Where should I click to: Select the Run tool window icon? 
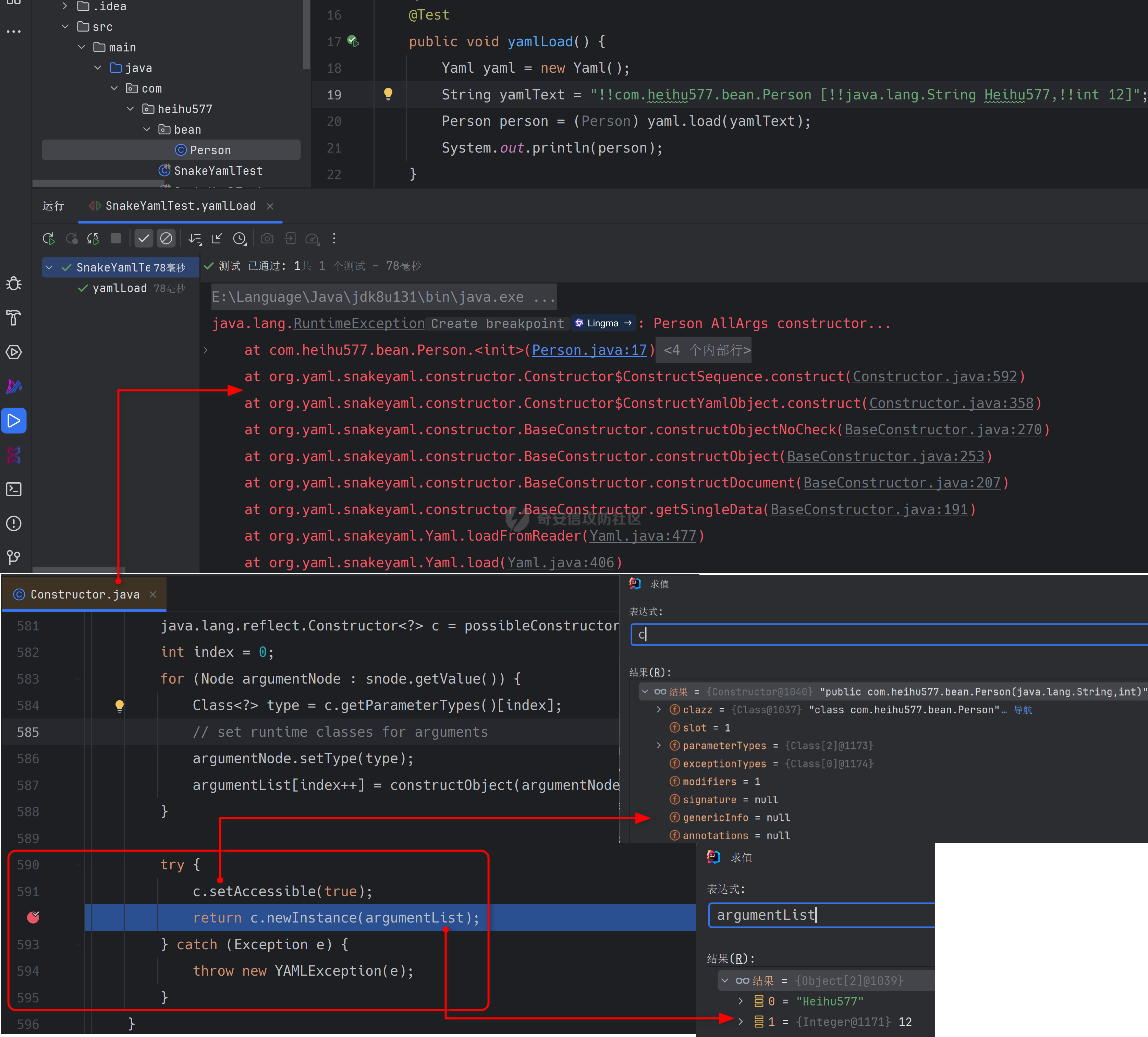point(14,421)
